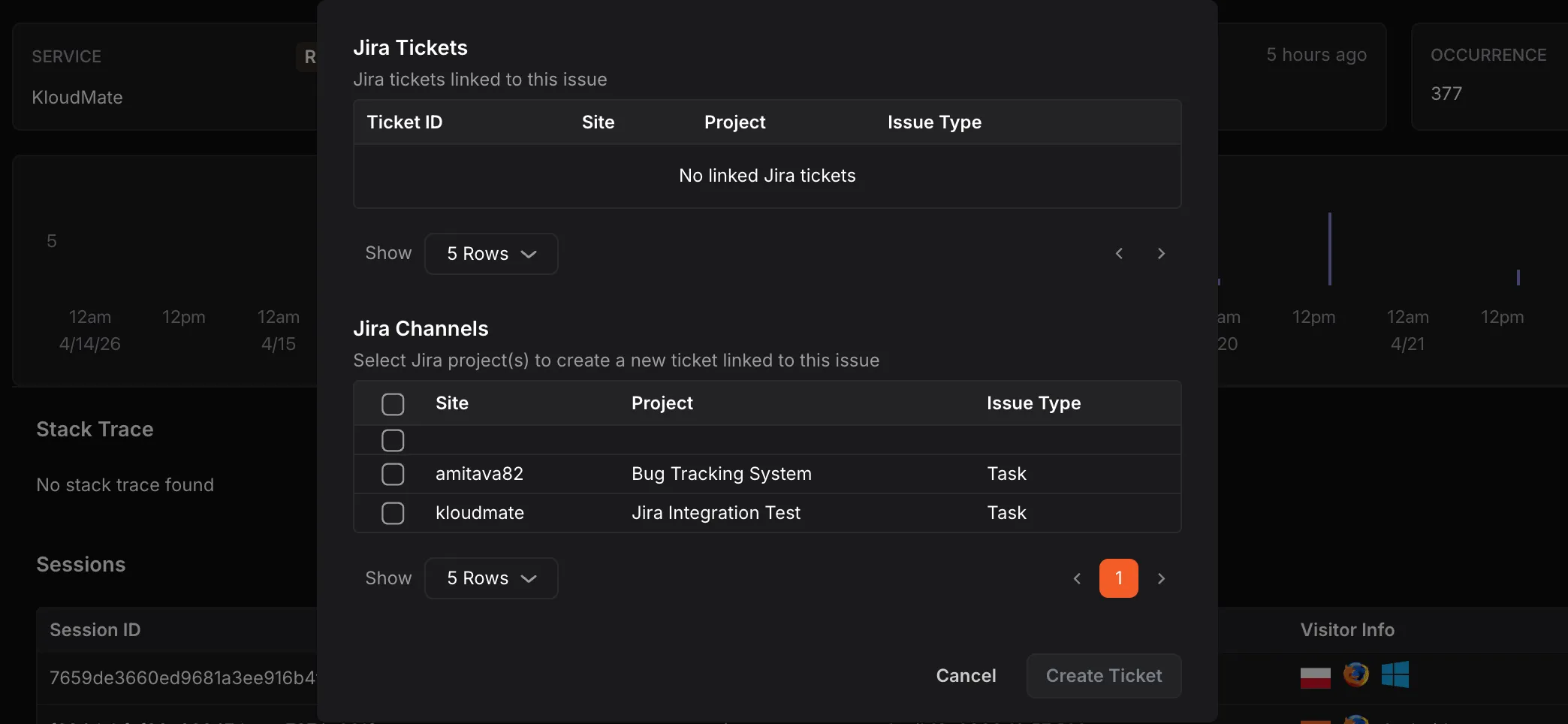1568x724 pixels.
Task: Click the Project header in Jira Tickets table
Action: click(x=735, y=122)
